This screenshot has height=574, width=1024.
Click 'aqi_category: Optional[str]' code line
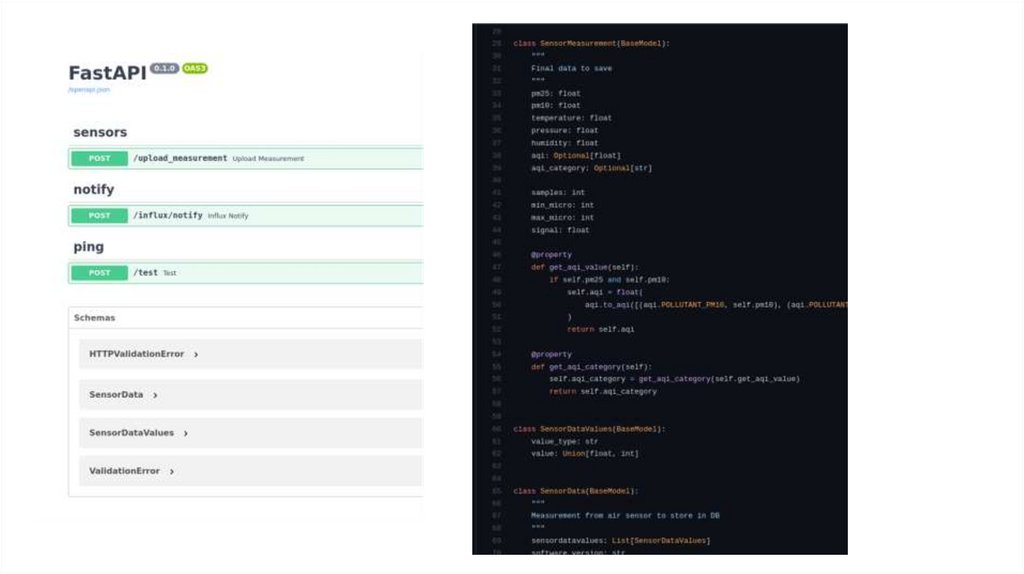[592, 168]
